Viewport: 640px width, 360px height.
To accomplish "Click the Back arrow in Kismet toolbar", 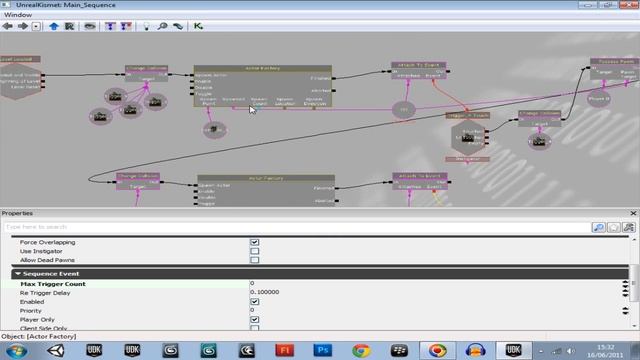I will coord(7,26).
